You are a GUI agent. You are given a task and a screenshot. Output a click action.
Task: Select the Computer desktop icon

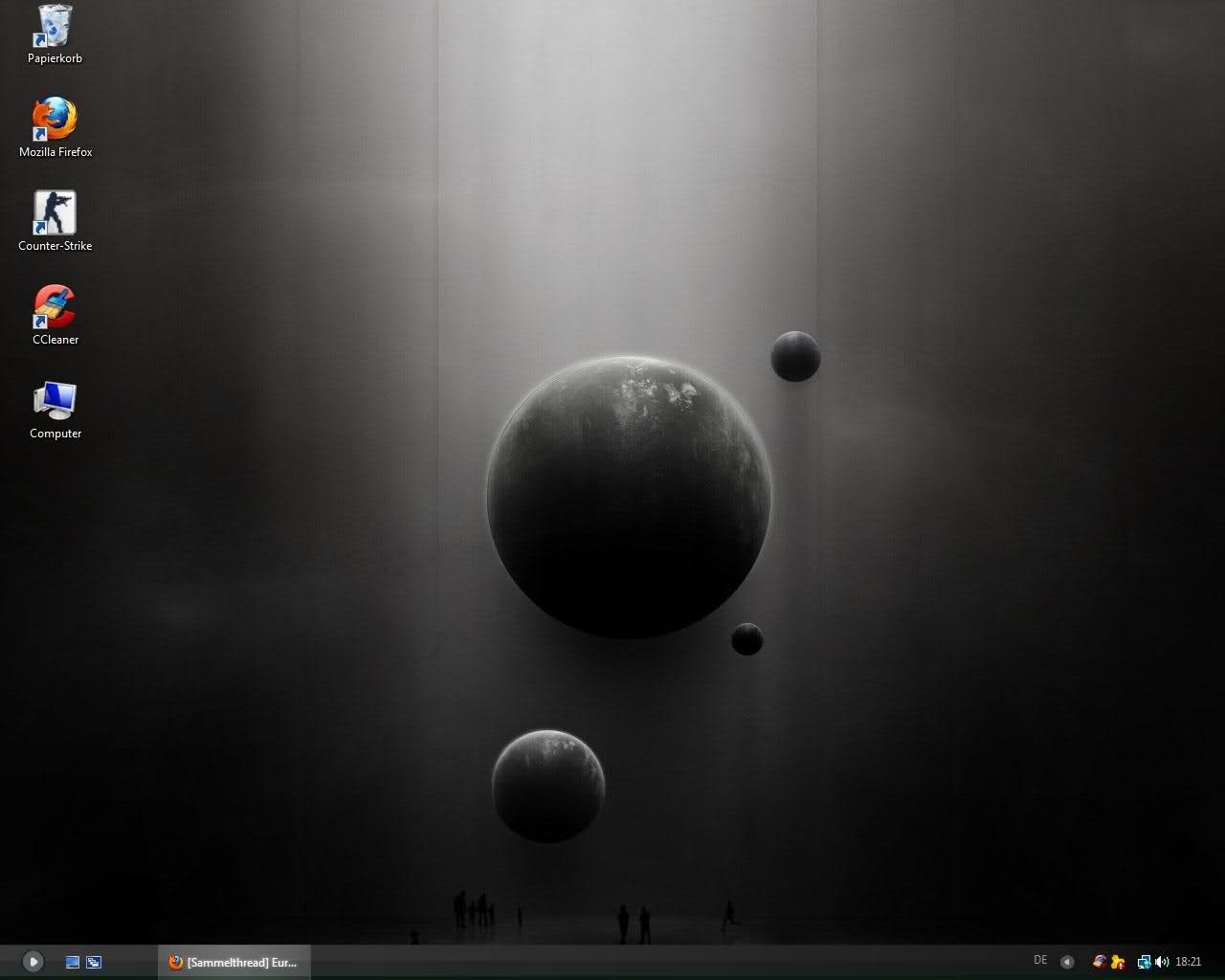coord(55,400)
